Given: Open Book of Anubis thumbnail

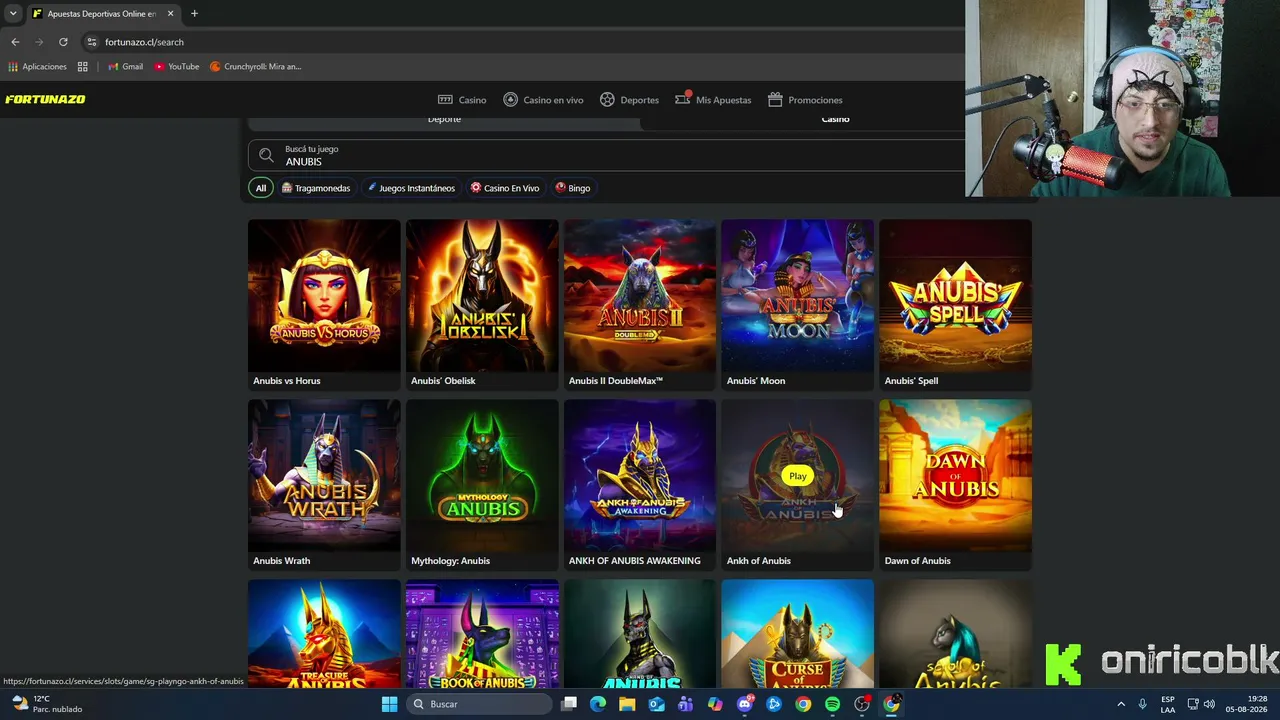Looking at the screenshot, I should (482, 634).
